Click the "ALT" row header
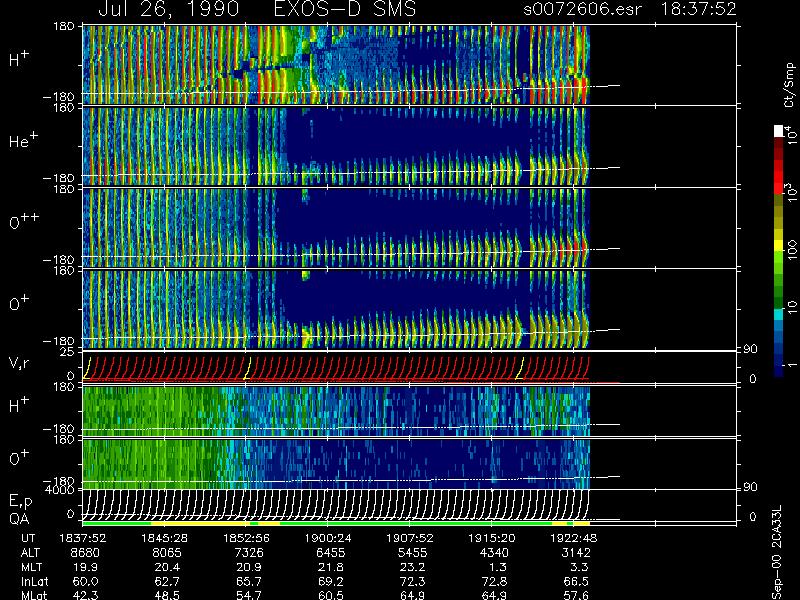 click(31, 553)
